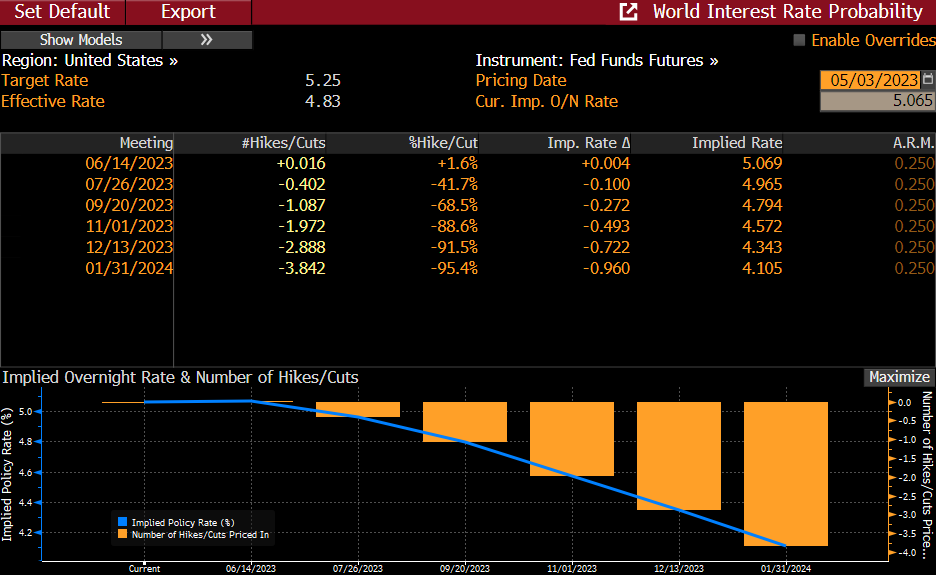The image size is (936, 575).
Task: Click the Implied Rate column header
Action: coord(737,143)
